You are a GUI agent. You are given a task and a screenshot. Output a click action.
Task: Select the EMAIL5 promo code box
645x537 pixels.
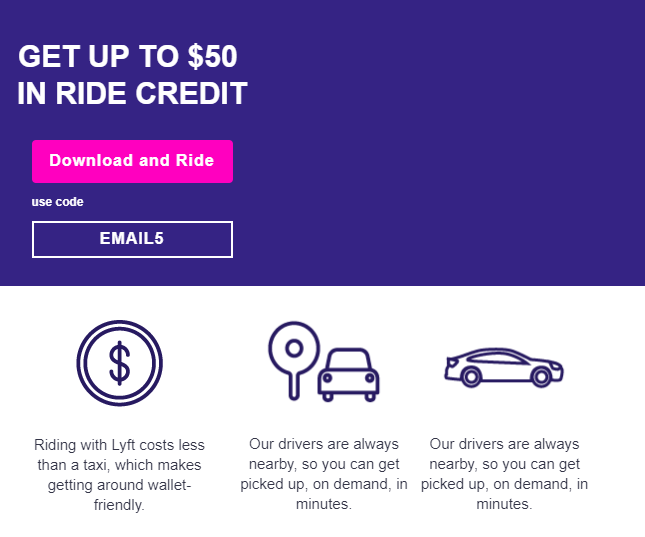click(132, 239)
